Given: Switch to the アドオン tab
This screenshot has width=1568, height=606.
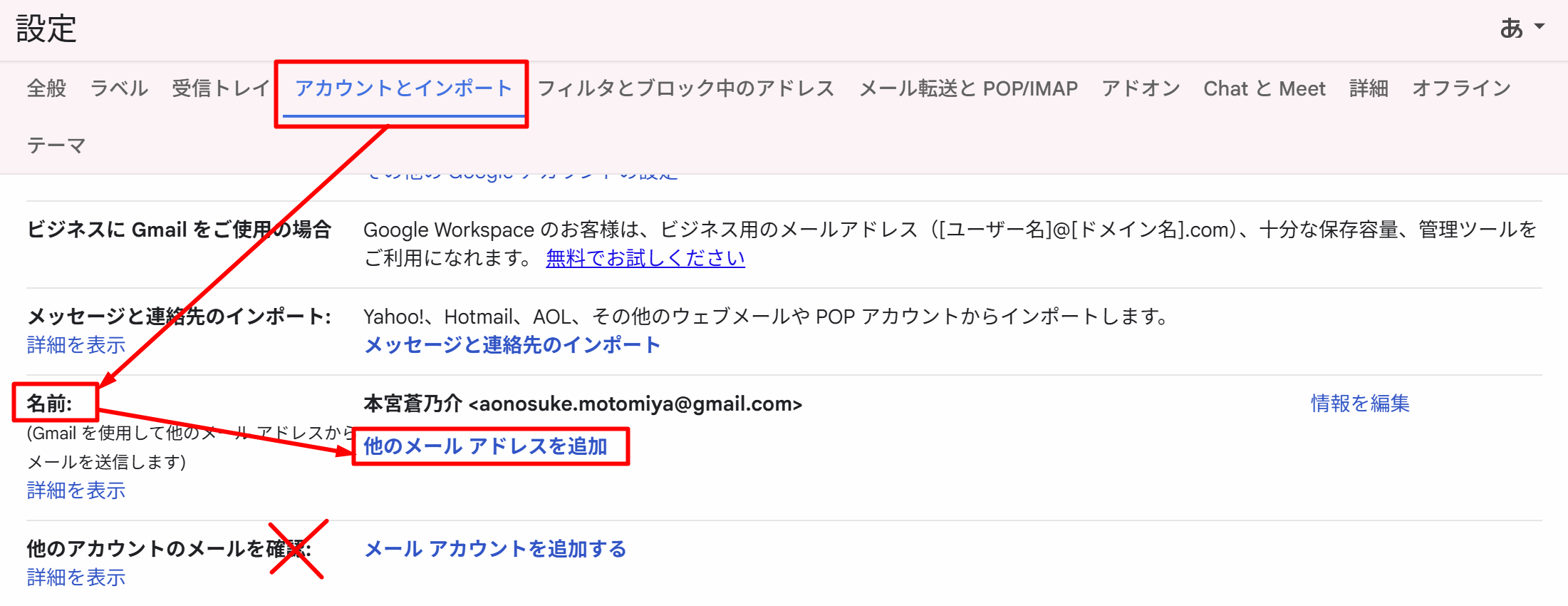Looking at the screenshot, I should (1141, 88).
